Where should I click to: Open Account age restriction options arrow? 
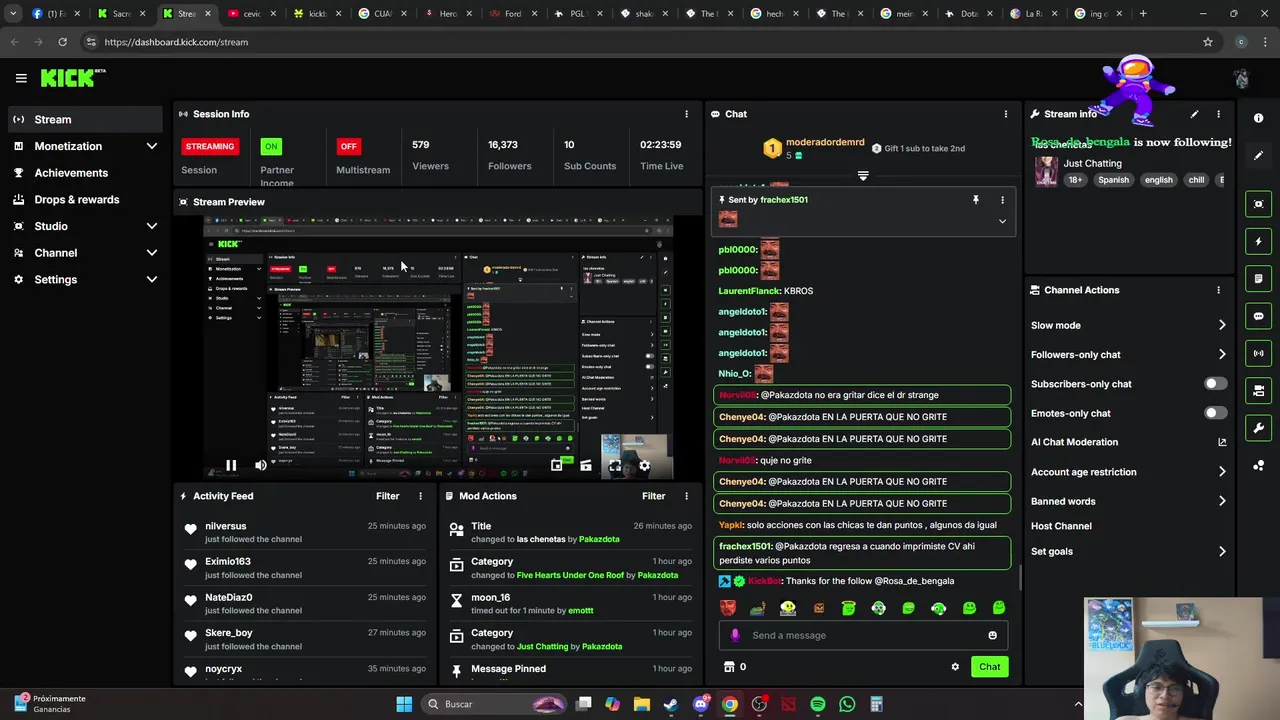click(x=1222, y=472)
